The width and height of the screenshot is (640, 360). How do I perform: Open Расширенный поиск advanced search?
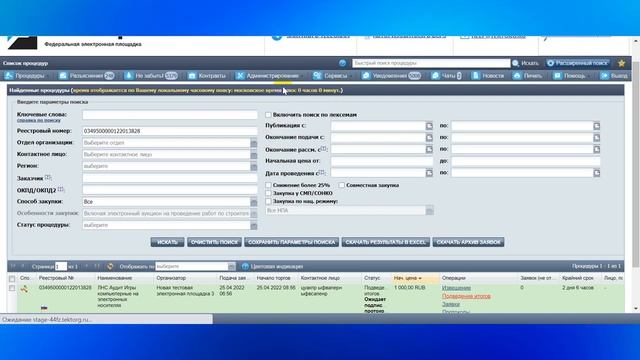click(x=578, y=63)
